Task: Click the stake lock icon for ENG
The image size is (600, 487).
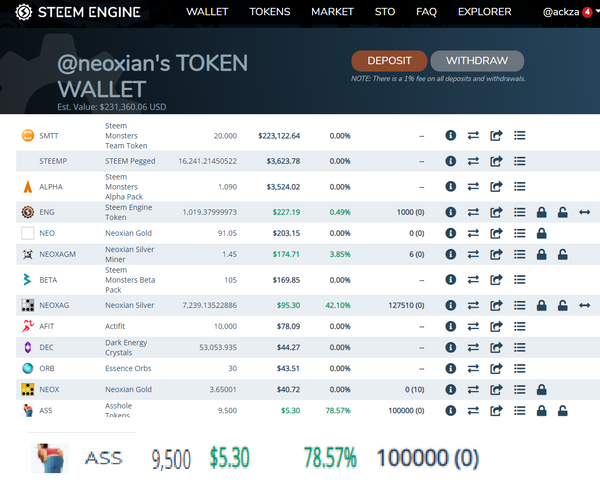Action: [541, 212]
